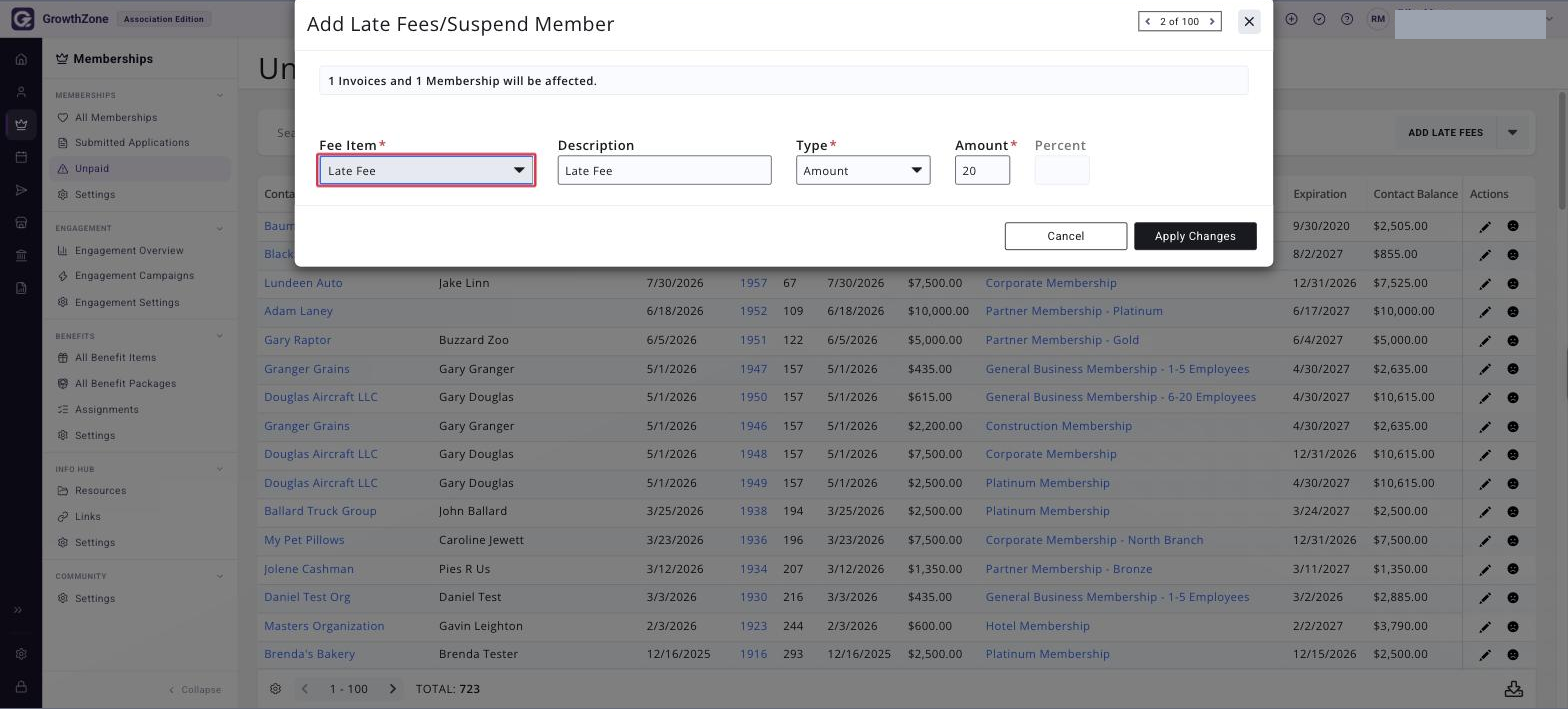Click the GrowthZone logo icon
The image size is (1568, 709).
pos(21,19)
